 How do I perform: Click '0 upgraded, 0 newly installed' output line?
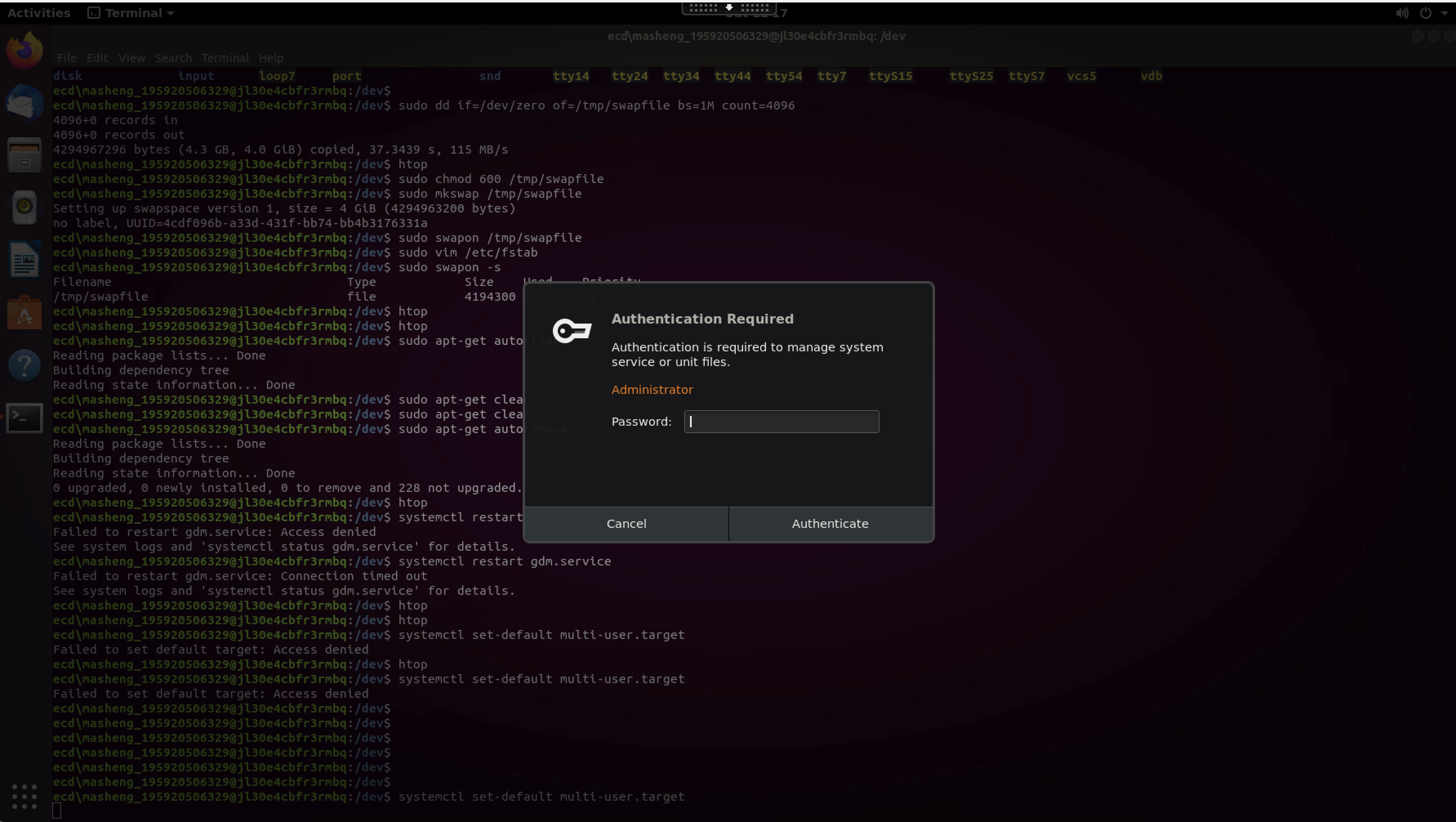pyautogui.click(x=287, y=488)
